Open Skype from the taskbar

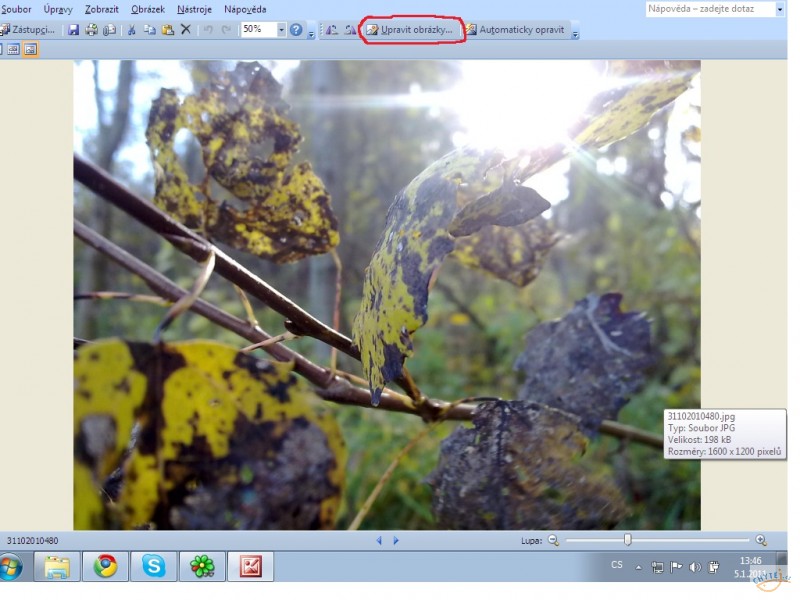coord(154,566)
